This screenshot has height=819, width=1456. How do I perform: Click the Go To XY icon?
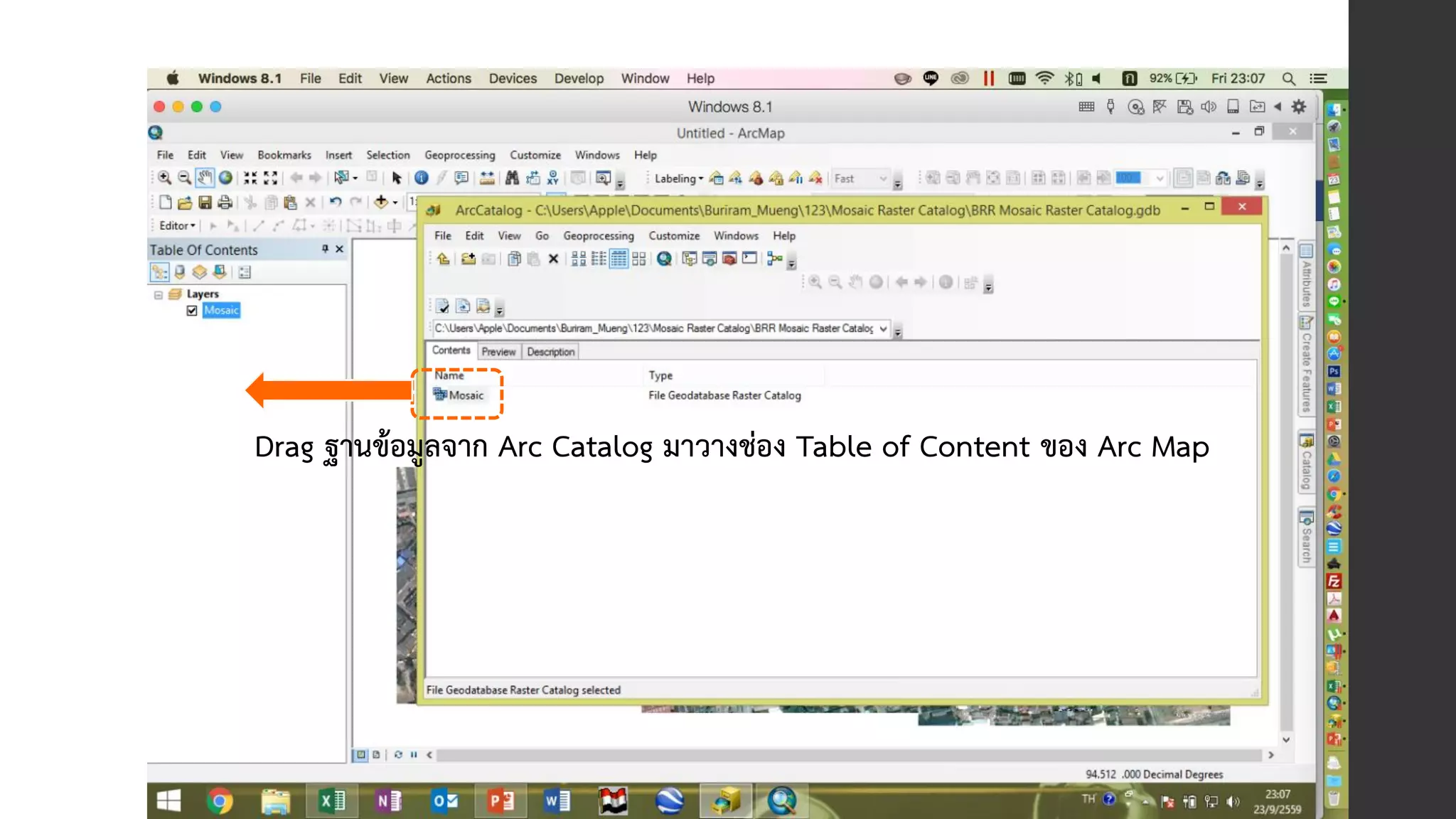tap(552, 178)
